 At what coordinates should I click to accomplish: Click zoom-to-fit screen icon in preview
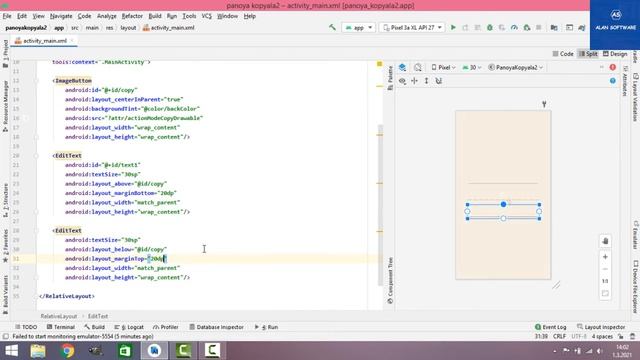click(605, 293)
